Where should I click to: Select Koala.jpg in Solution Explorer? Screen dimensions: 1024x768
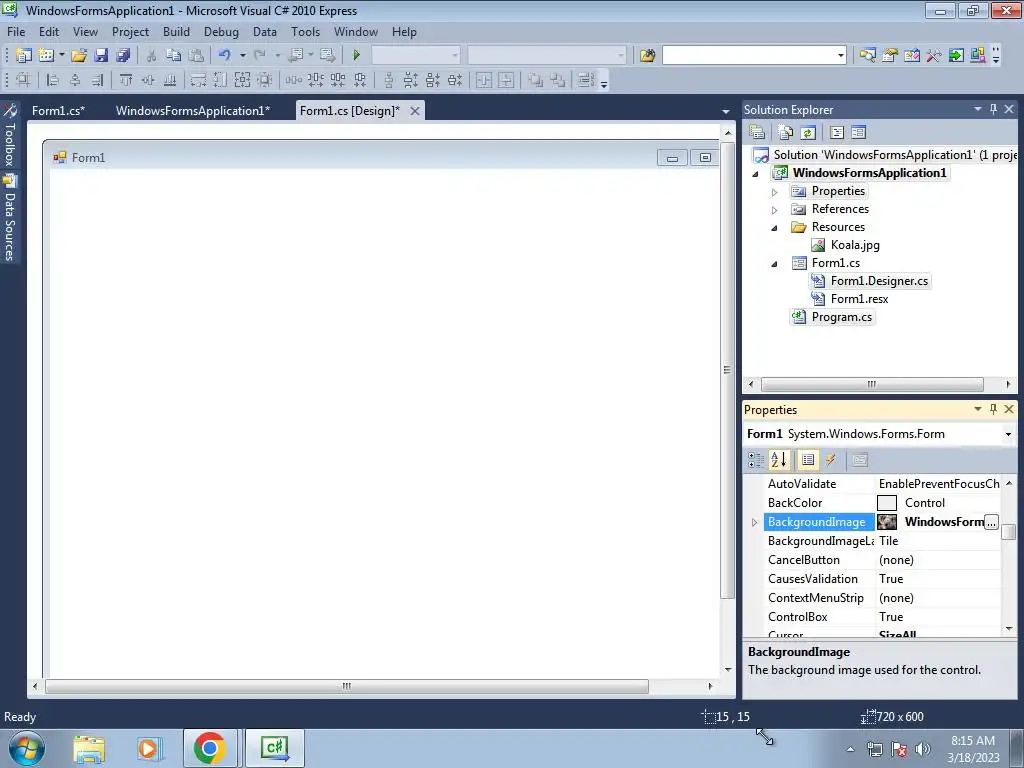(855, 246)
